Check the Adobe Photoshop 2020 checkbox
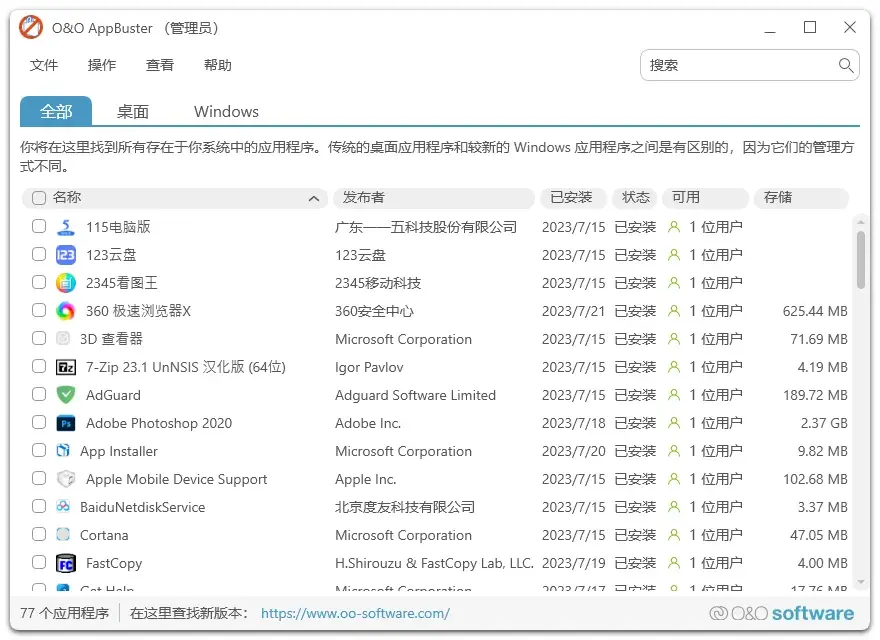The height and width of the screenshot is (640, 880). point(39,422)
